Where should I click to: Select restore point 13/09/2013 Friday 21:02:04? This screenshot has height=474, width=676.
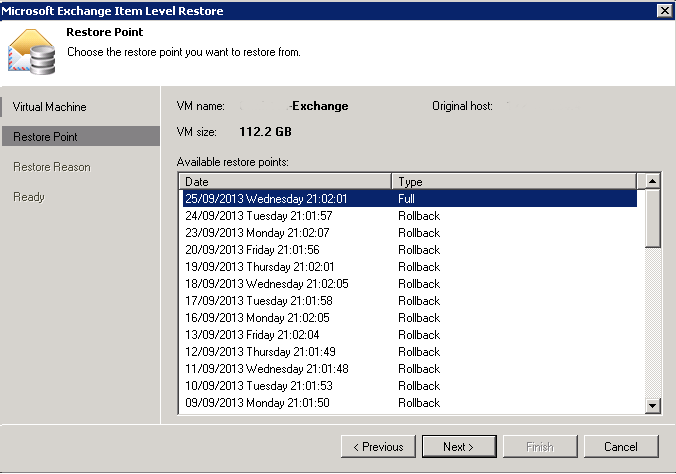[410, 335]
